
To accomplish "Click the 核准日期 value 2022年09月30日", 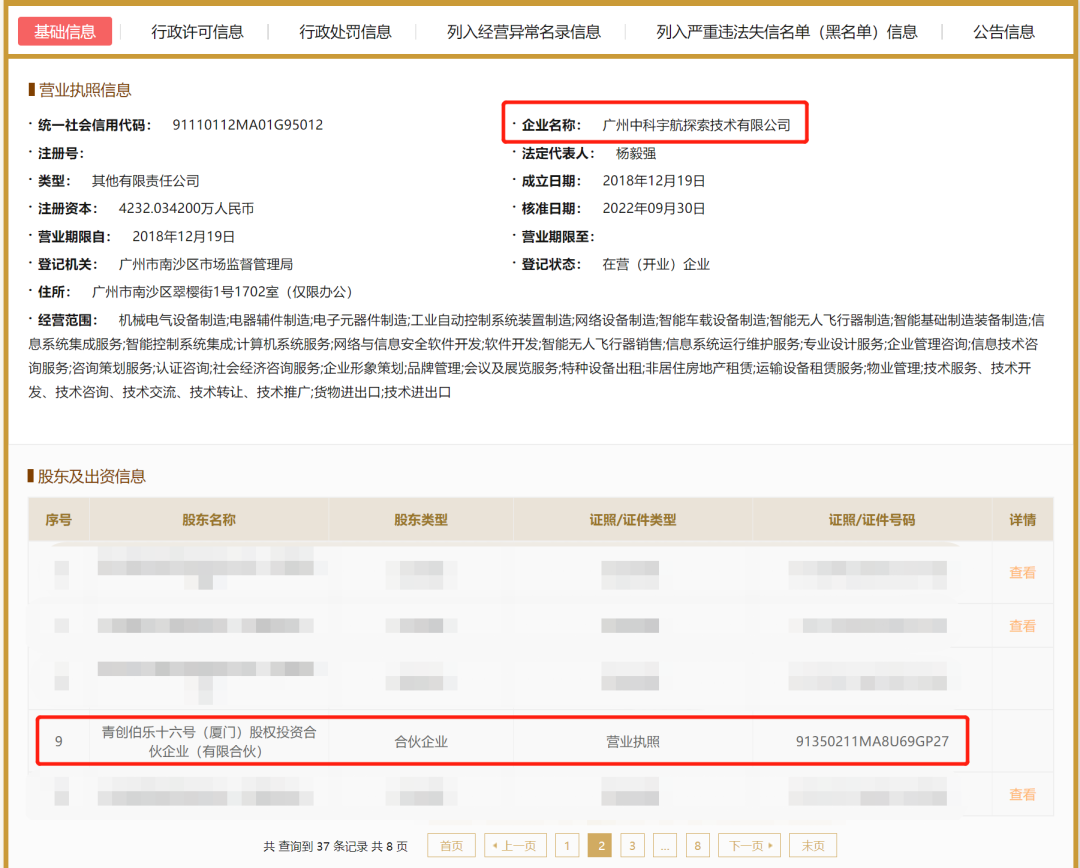I will (x=654, y=208).
